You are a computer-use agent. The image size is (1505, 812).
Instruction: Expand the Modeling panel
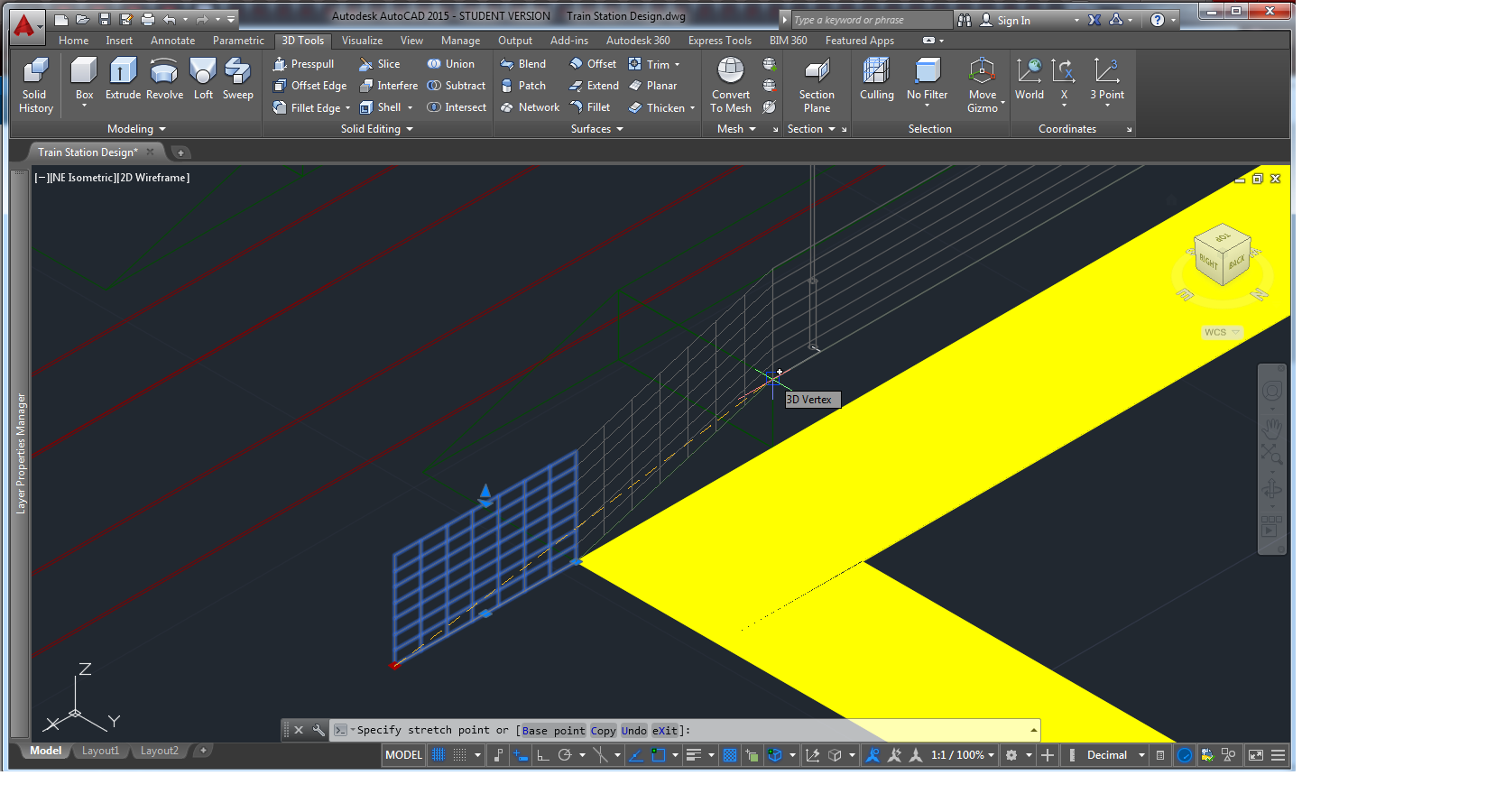[136, 129]
